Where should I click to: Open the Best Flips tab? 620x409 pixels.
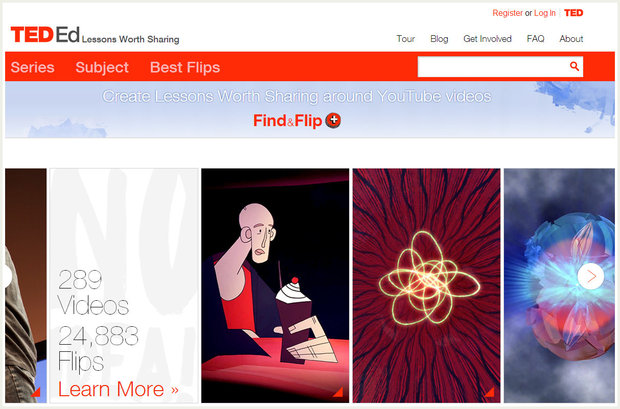click(x=185, y=67)
